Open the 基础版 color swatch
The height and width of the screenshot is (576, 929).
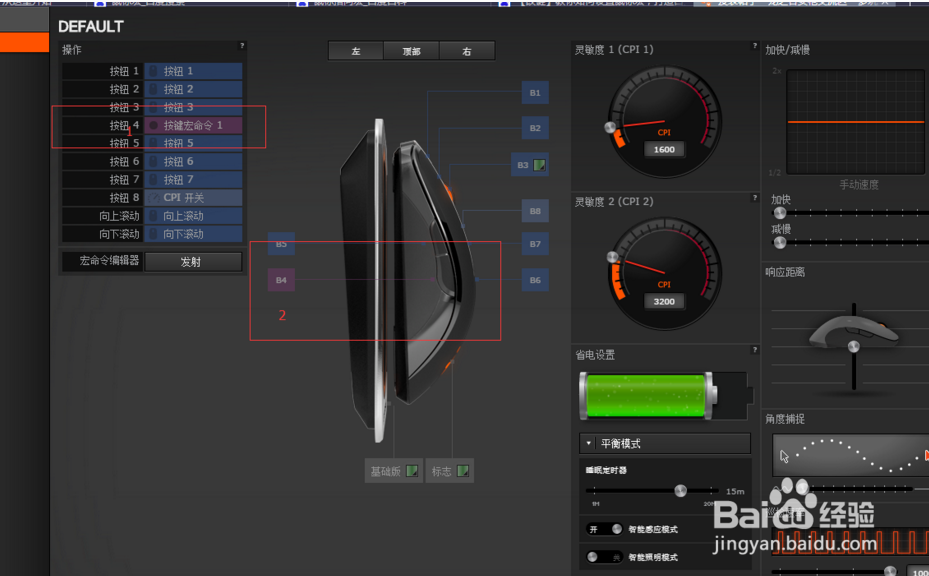click(412, 471)
